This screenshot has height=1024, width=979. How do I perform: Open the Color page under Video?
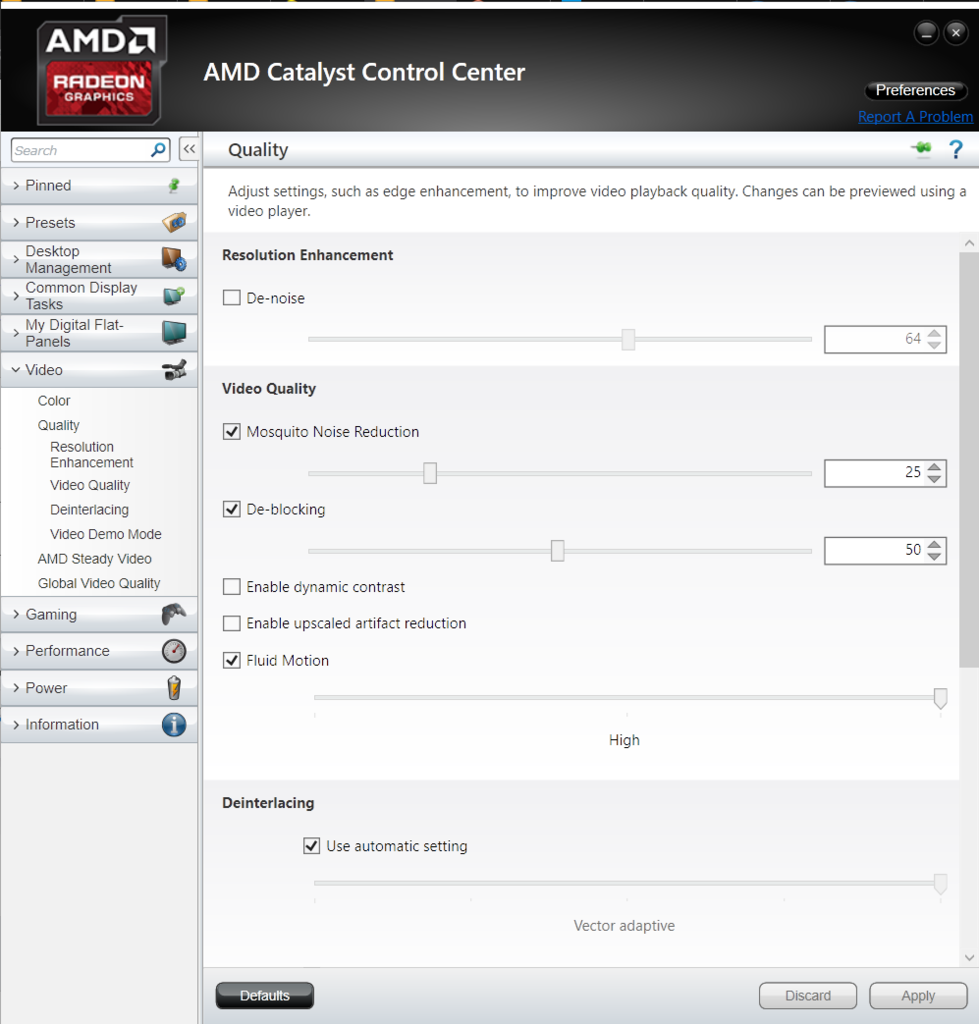(54, 401)
